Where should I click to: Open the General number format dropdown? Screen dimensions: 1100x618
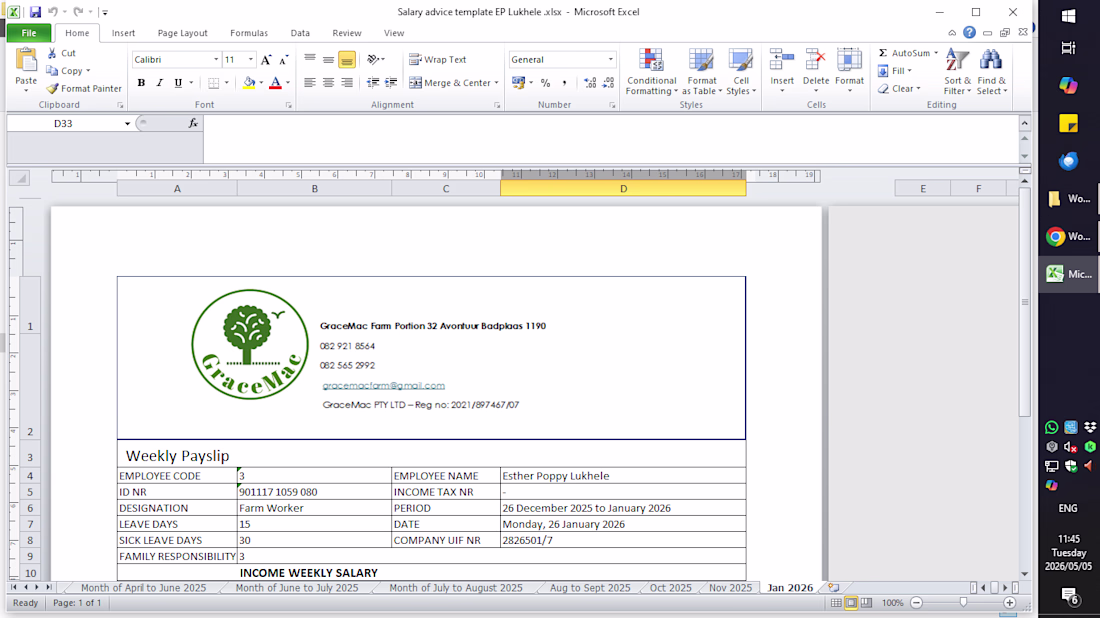pos(610,60)
